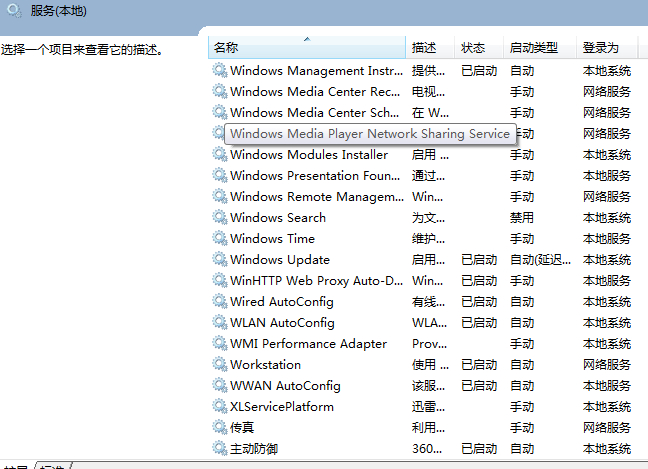Select the WLAN AutoConfig service name
Image resolution: width=648 pixels, height=469 pixels.
click(282, 323)
